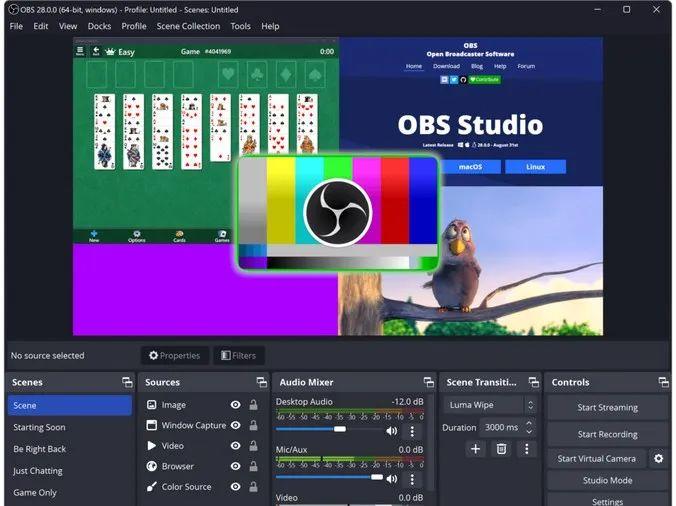Open the Help menu

pyautogui.click(x=270, y=26)
